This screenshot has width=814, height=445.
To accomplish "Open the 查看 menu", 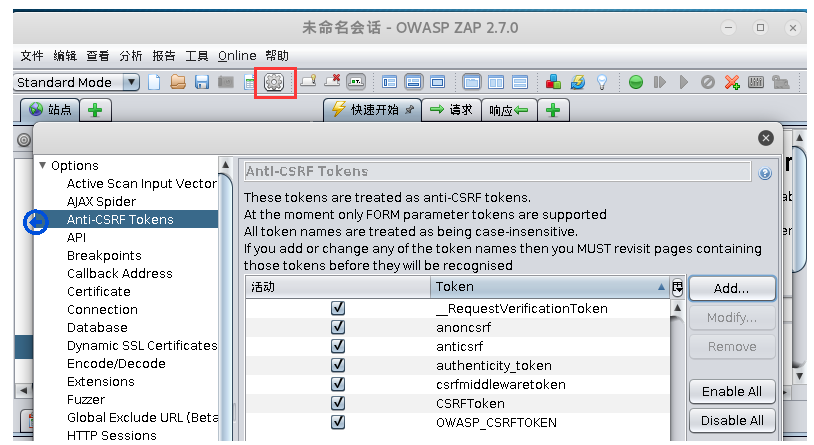I will (98, 56).
